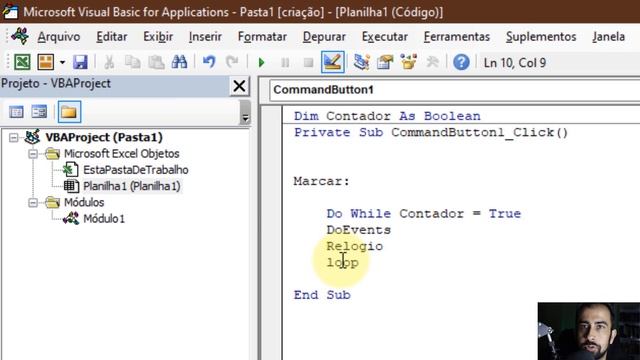Click the webcam video thumbnail
This screenshot has width=640, height=360.
[589, 331]
